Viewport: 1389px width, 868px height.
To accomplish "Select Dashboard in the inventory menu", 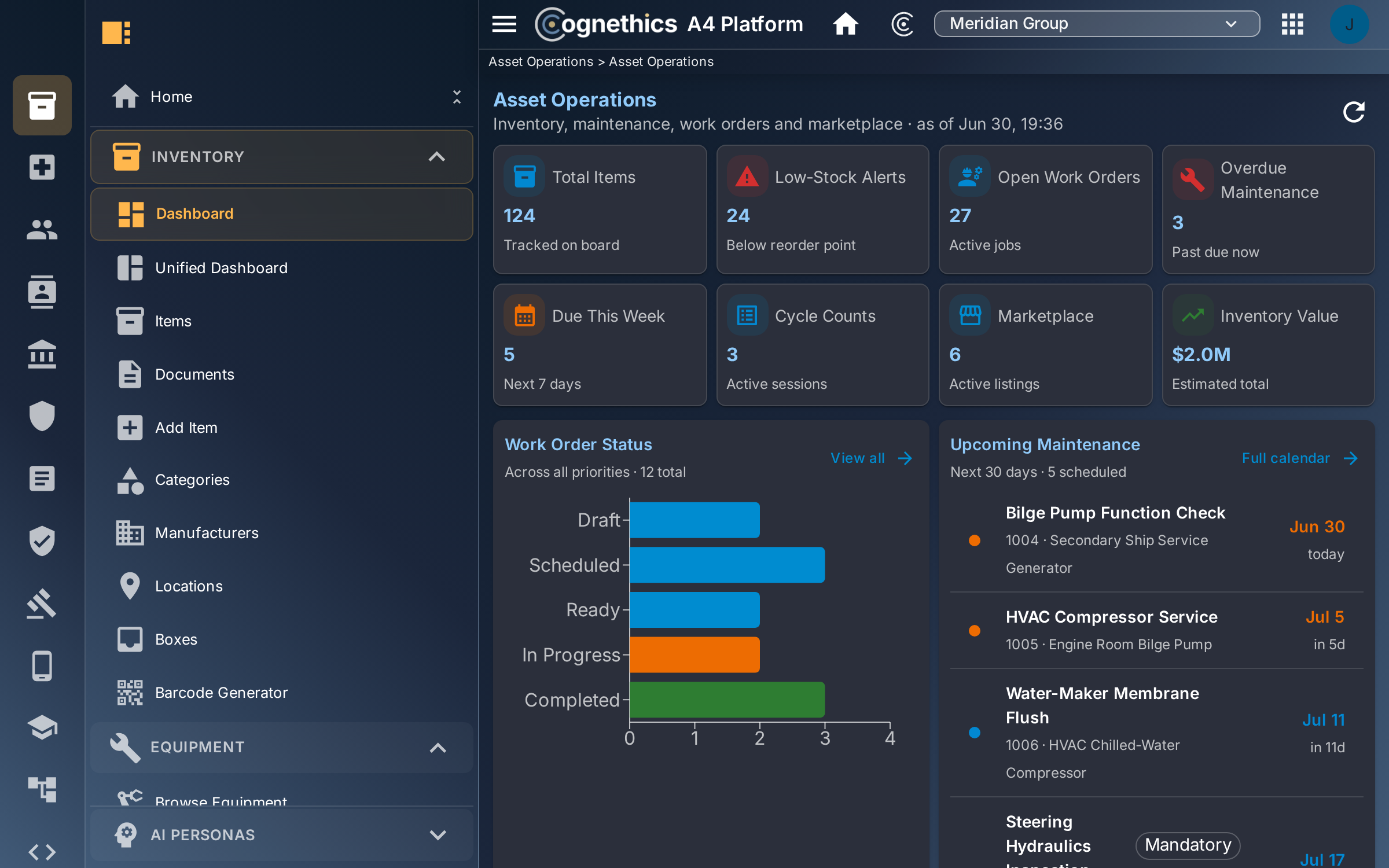I will (x=282, y=214).
